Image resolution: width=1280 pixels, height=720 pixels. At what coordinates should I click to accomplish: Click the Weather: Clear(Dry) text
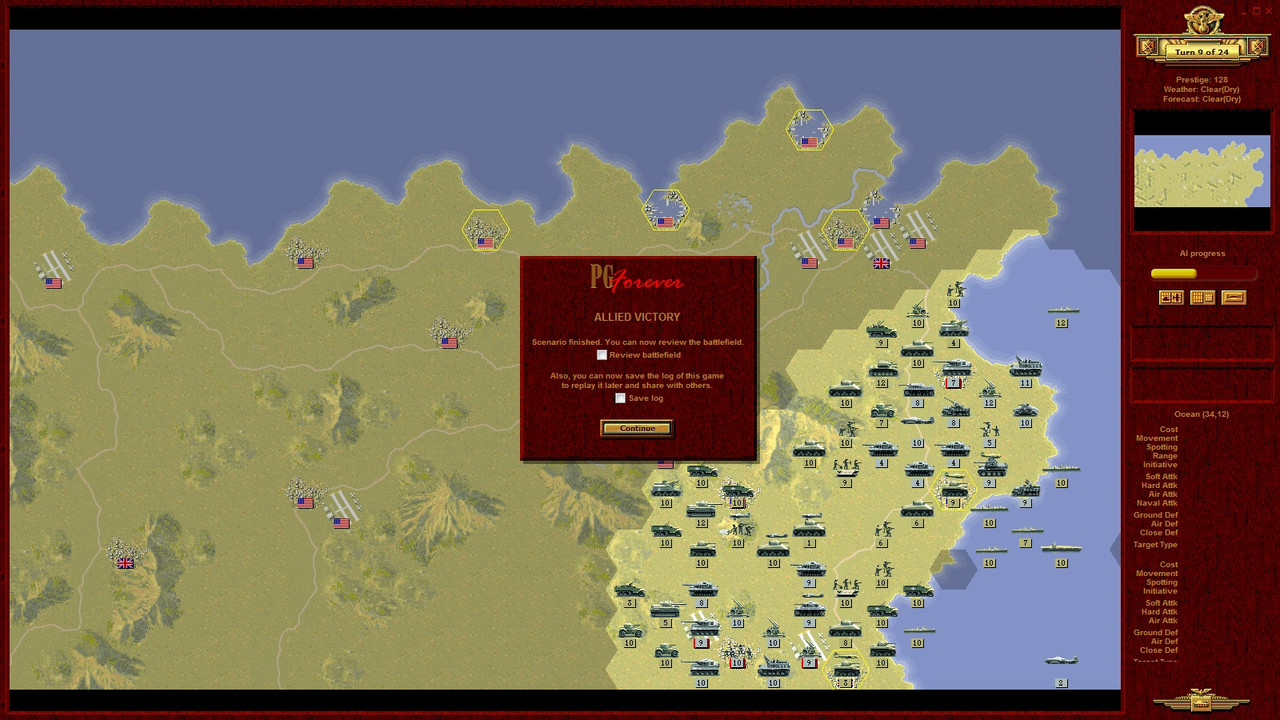(1201, 89)
